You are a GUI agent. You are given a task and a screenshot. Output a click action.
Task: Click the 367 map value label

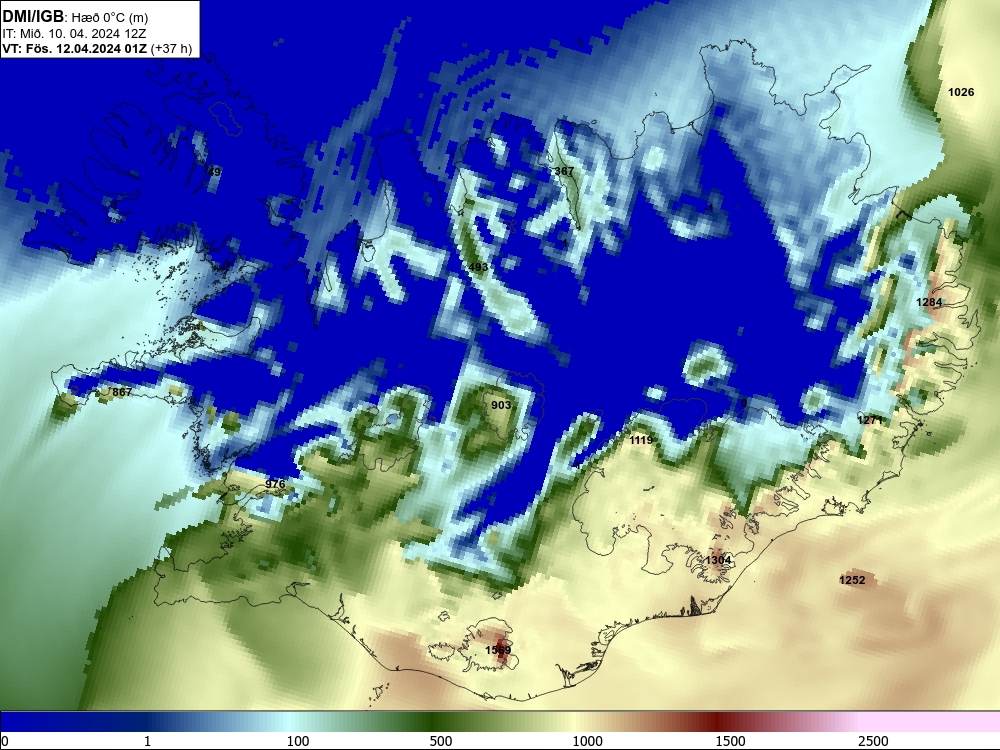point(564,171)
